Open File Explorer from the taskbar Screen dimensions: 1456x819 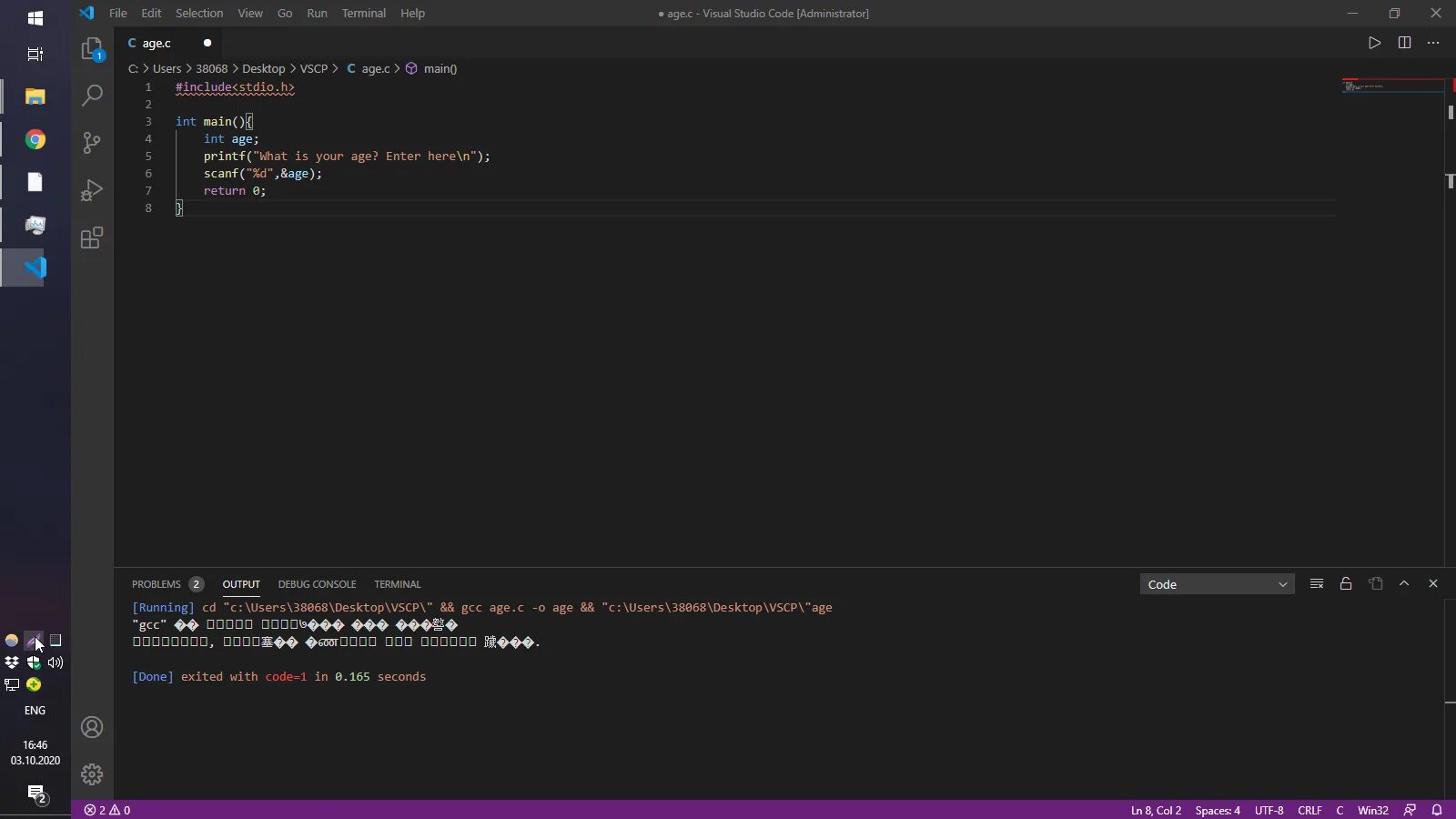(35, 96)
